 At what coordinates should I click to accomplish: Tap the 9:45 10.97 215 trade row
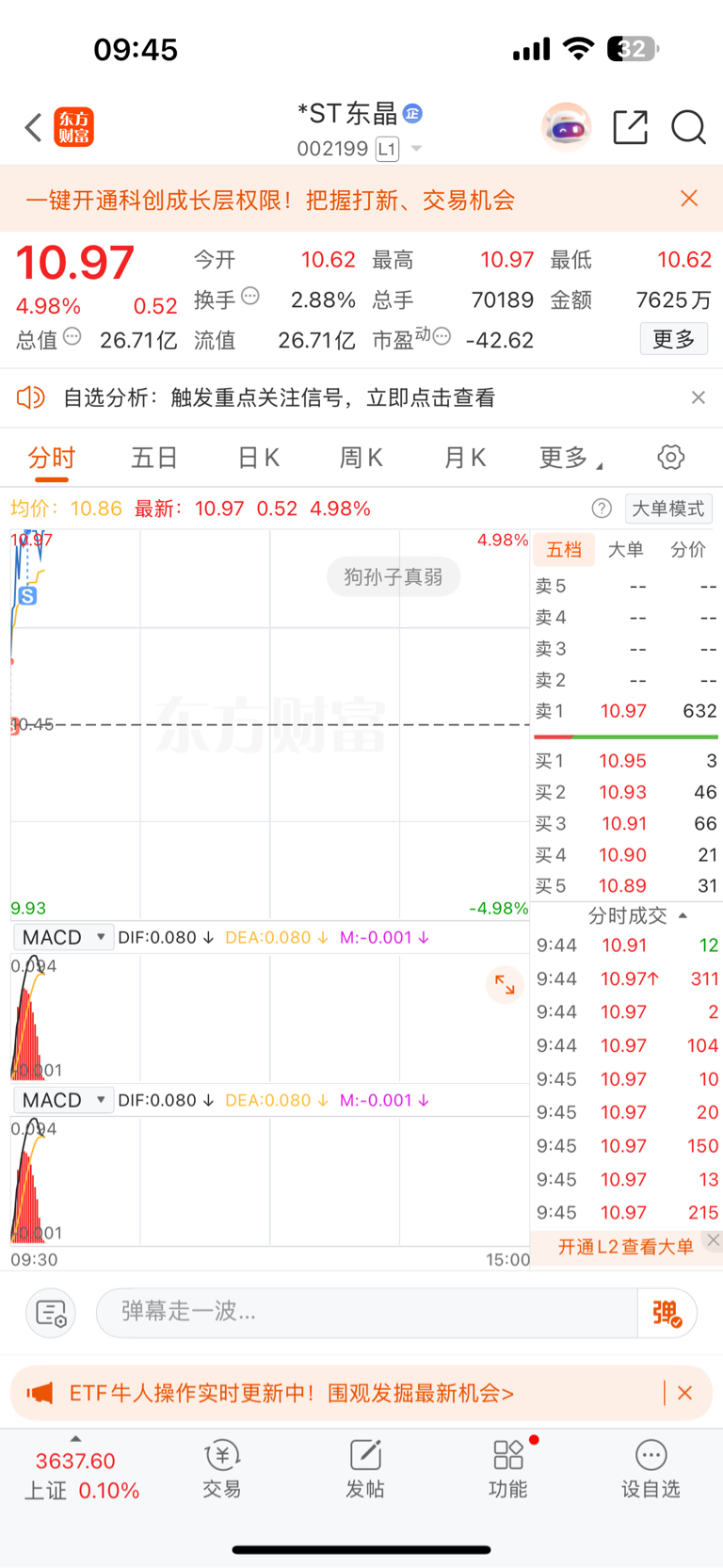point(627,1213)
